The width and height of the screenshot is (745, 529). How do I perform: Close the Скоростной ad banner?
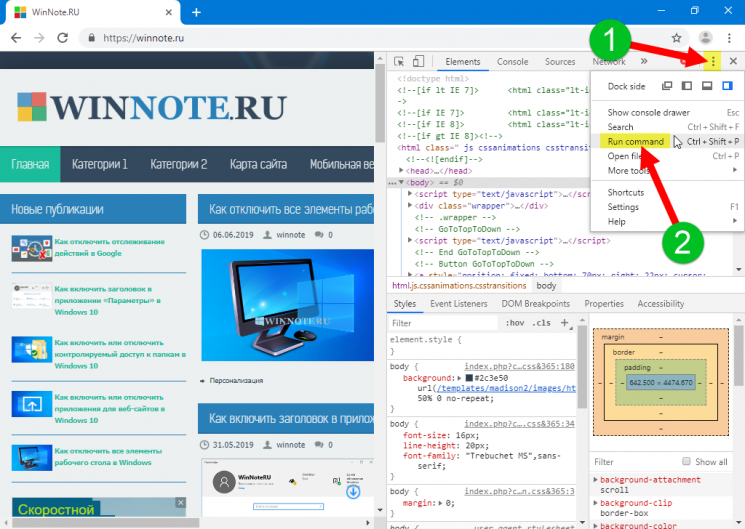point(181,502)
